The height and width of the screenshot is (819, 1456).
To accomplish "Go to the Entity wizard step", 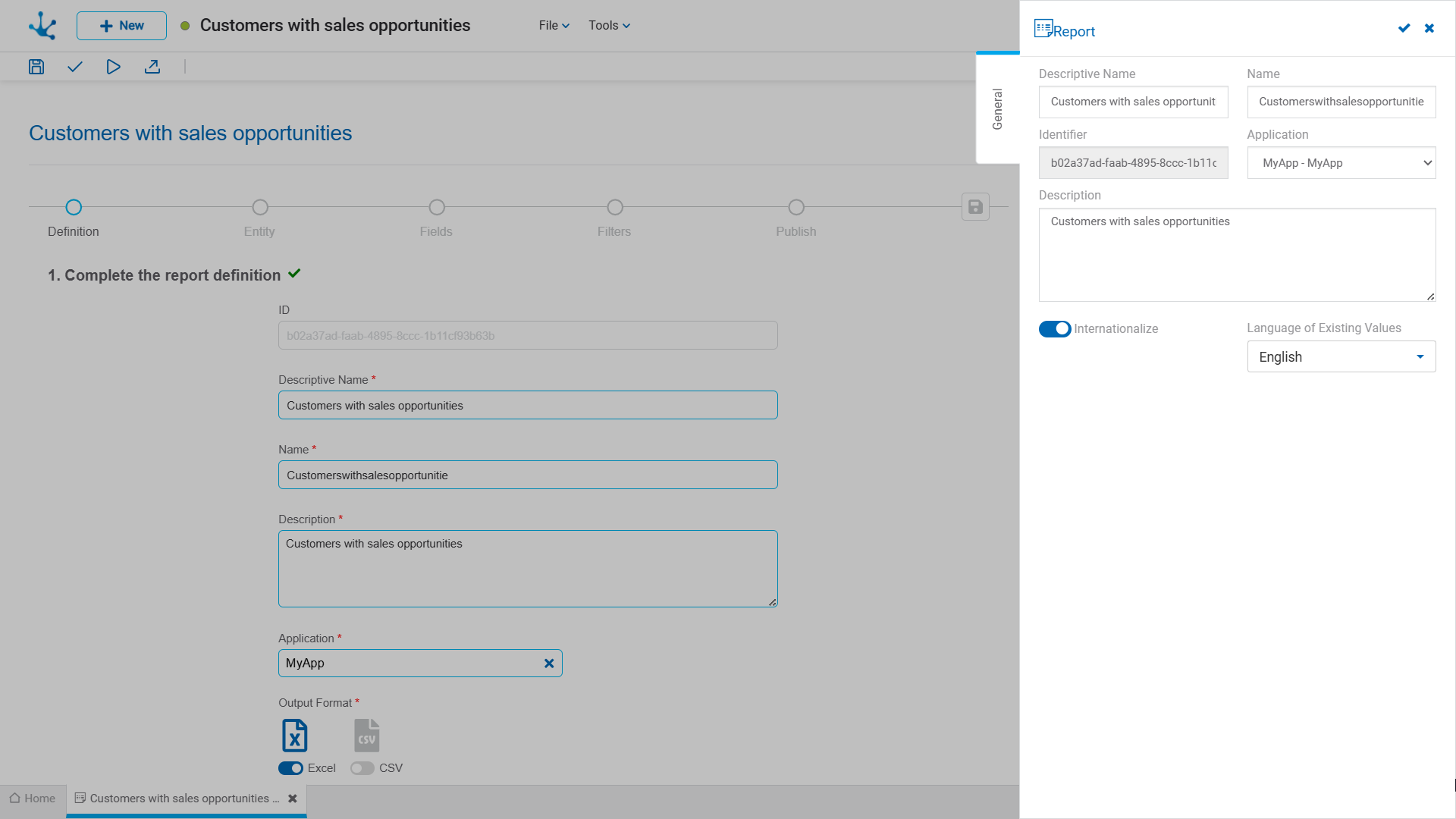I will tap(260, 208).
